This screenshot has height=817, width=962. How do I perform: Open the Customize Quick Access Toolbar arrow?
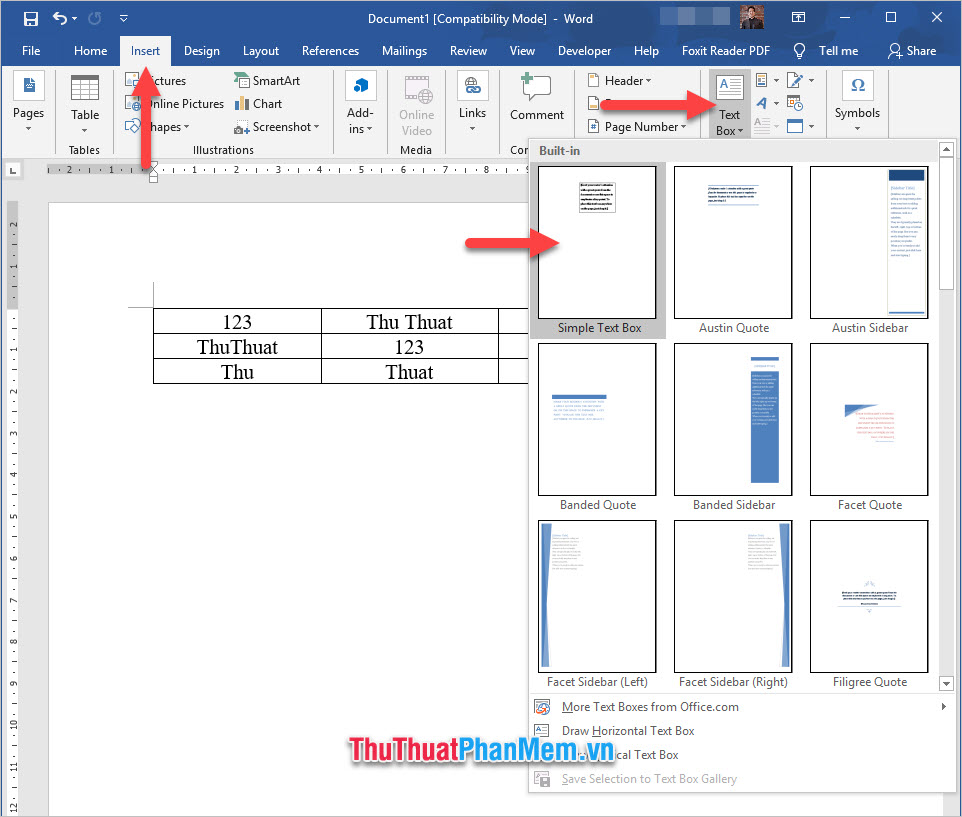coord(123,18)
